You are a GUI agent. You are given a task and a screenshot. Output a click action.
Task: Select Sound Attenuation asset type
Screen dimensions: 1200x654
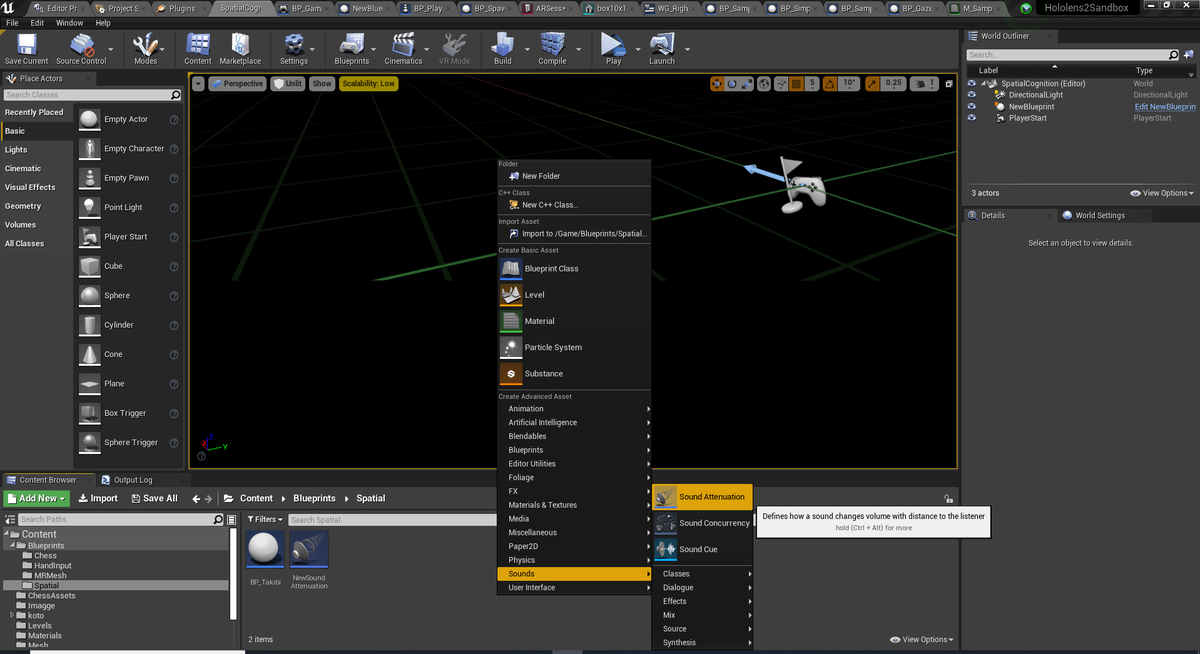tap(703, 497)
